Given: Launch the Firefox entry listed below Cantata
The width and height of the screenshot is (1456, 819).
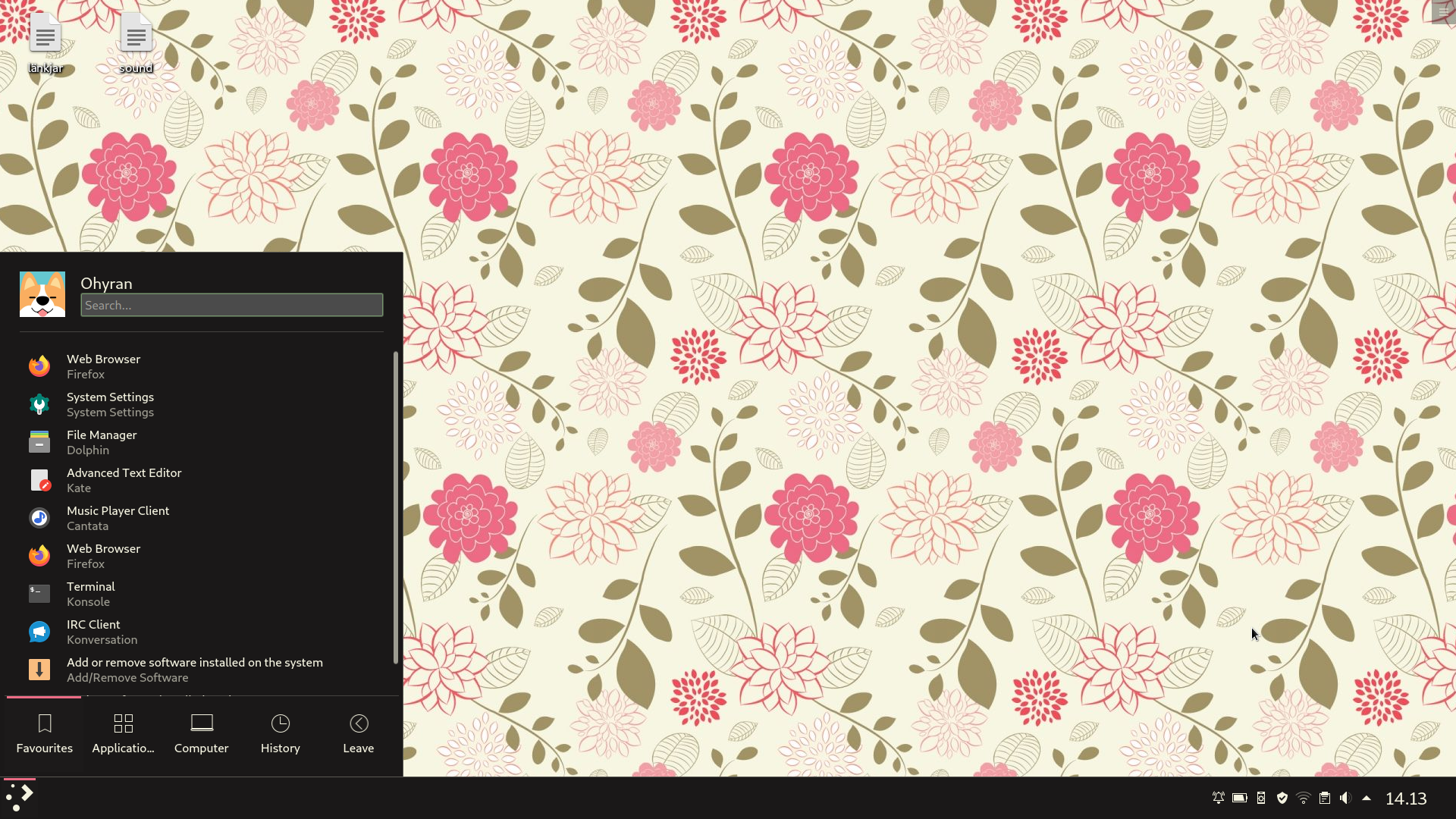Looking at the screenshot, I should pyautogui.click(x=201, y=556).
